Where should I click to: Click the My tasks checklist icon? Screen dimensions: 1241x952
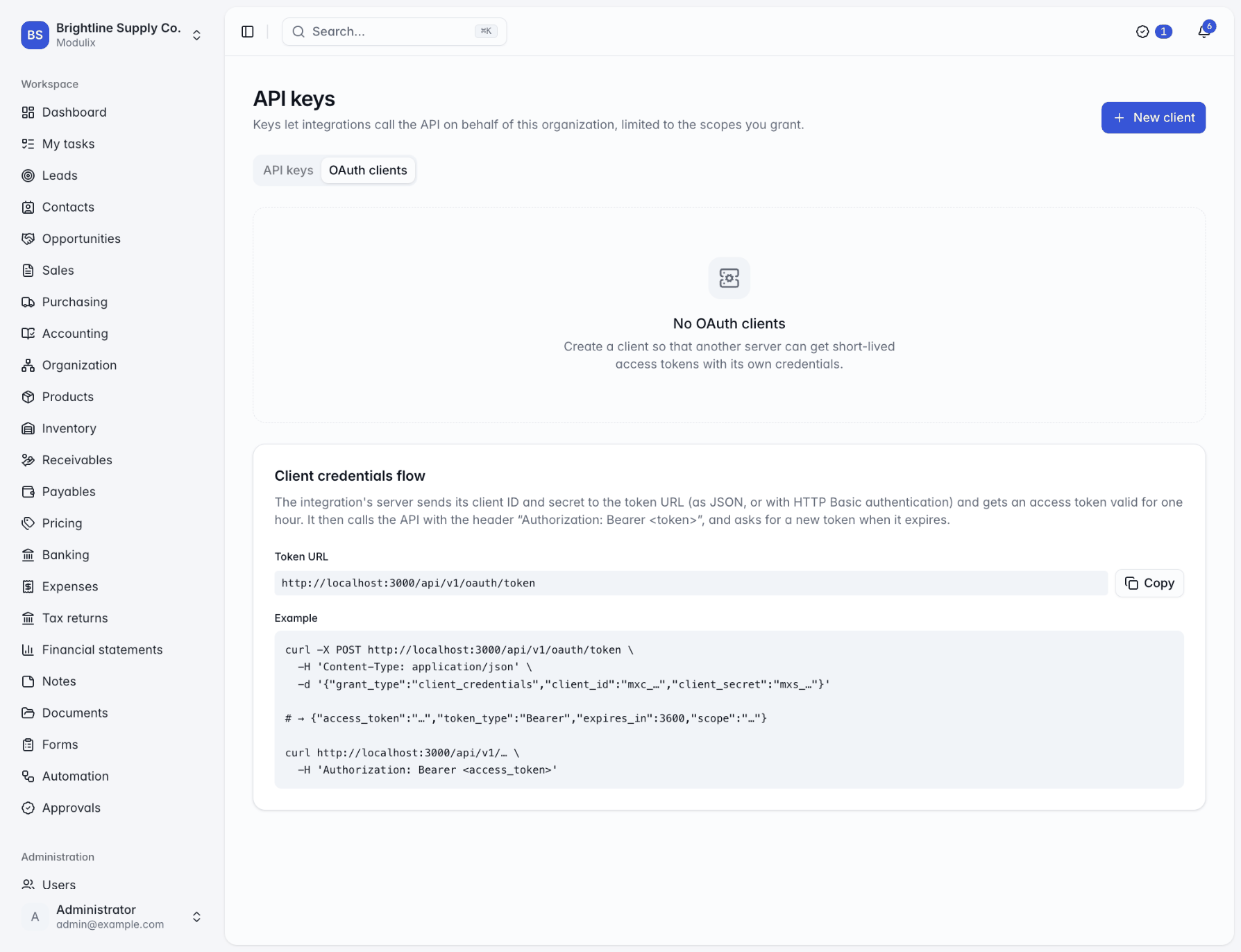pos(28,144)
